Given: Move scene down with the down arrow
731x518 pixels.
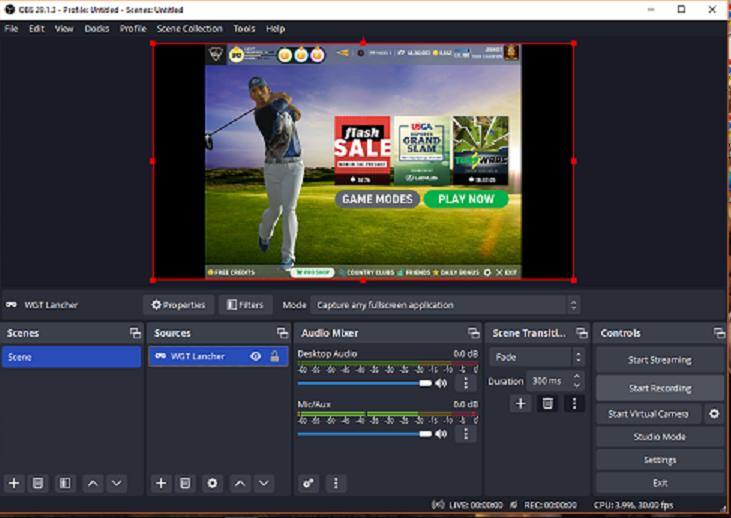Looking at the screenshot, I should coord(117,483).
